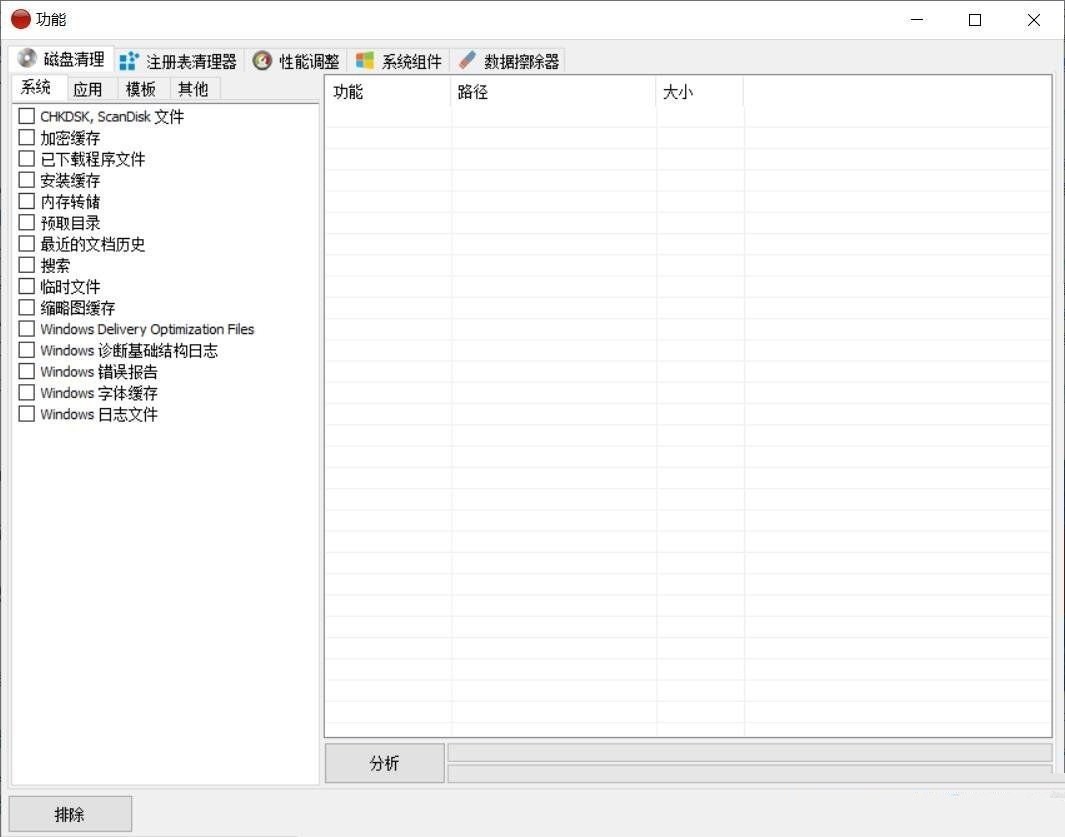Screen dimensions: 1065x837
Task: Click the disk cleanup (磁盘清理) disc icon
Action: click(27, 59)
